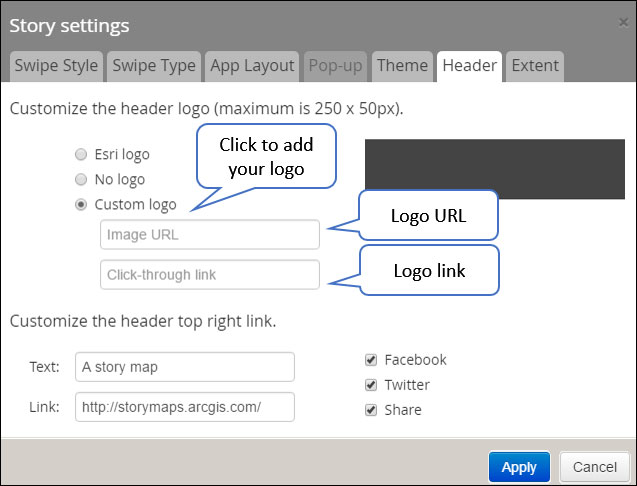Switch to the Extent tab
The width and height of the screenshot is (637, 486).
click(535, 66)
